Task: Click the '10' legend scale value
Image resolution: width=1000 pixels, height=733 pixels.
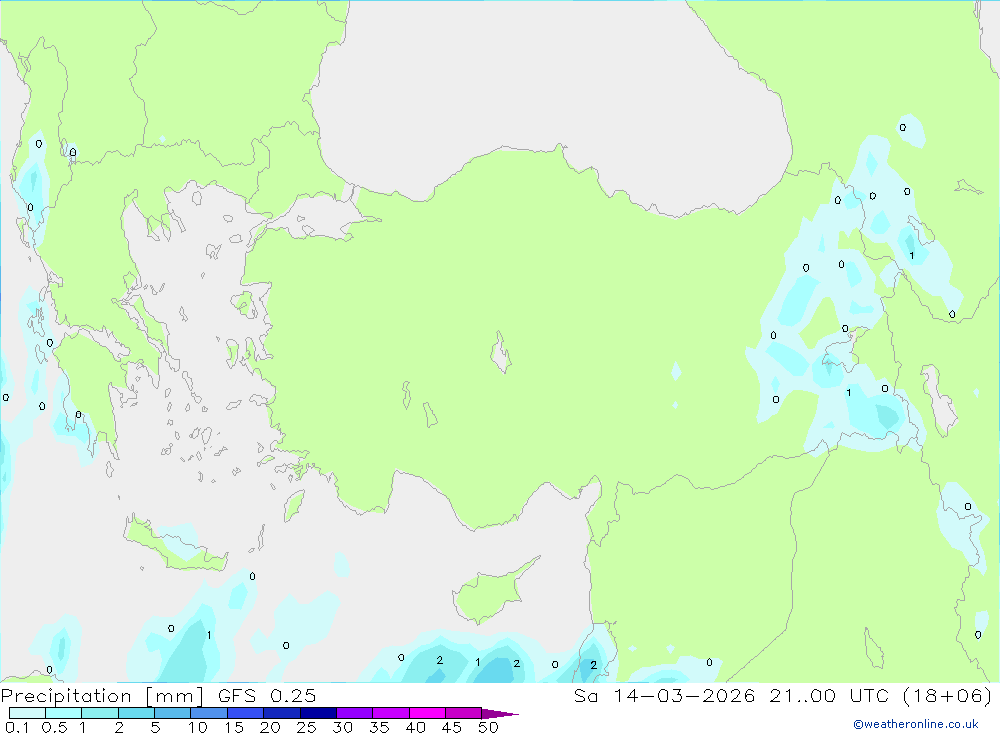Action: (x=198, y=727)
